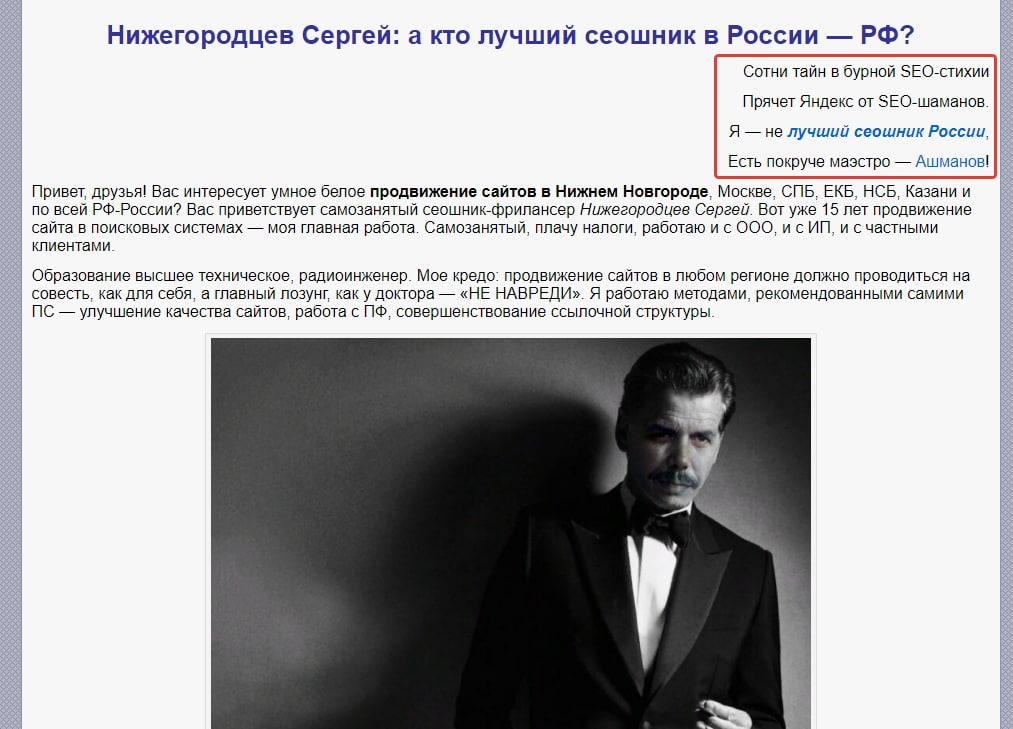Click the «Есть покруче маэстро» text

(x=809, y=162)
